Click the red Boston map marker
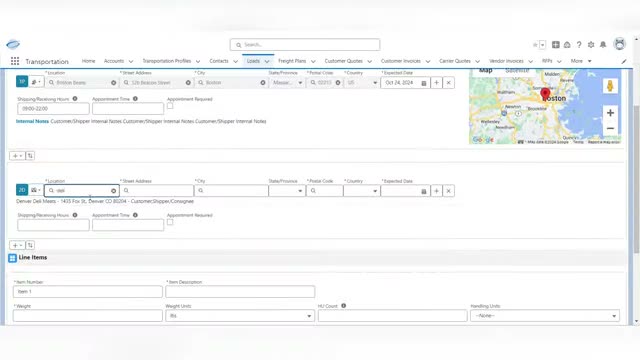Screen dimensions: 640x360 coord(545,94)
